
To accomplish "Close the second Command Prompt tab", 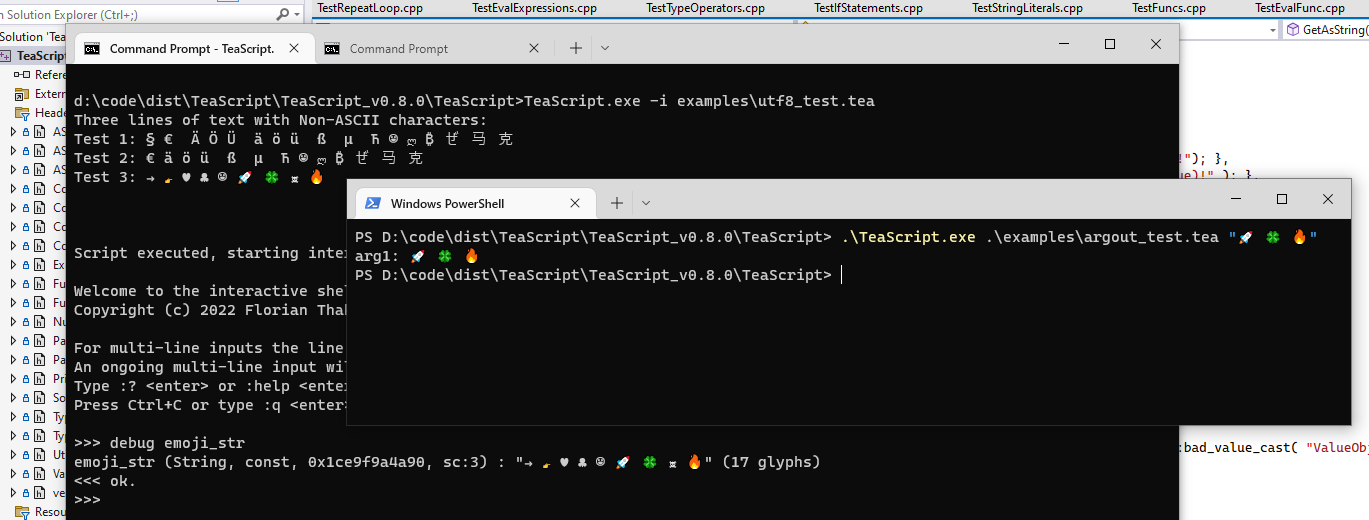I will tap(534, 48).
